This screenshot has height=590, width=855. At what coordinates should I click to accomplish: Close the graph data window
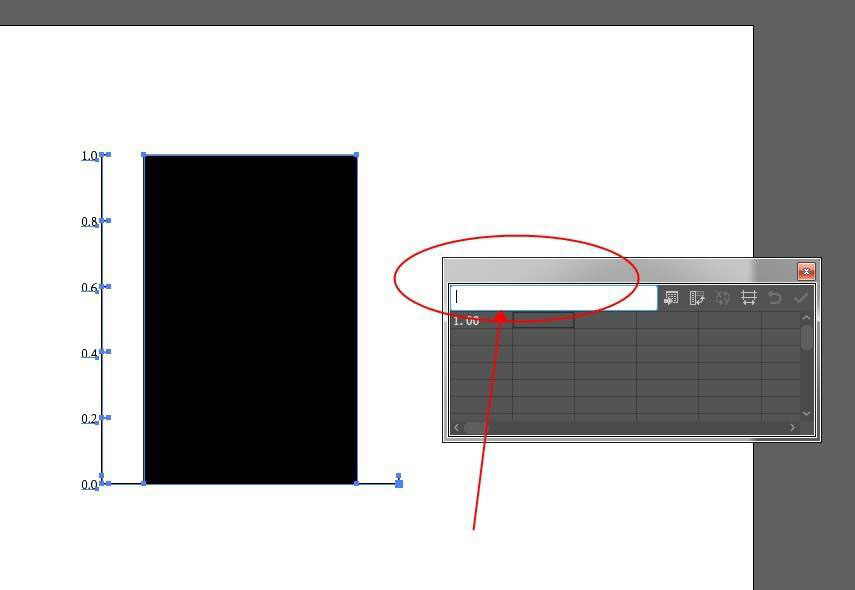[806, 271]
